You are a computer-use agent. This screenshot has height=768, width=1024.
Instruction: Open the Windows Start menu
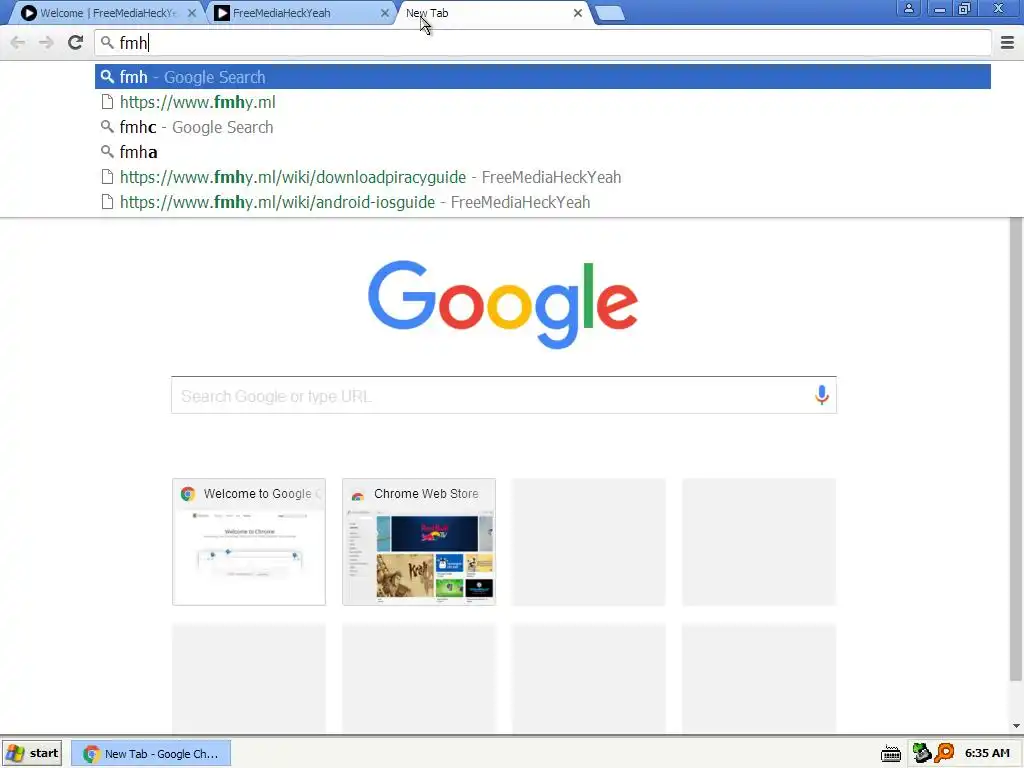point(32,753)
